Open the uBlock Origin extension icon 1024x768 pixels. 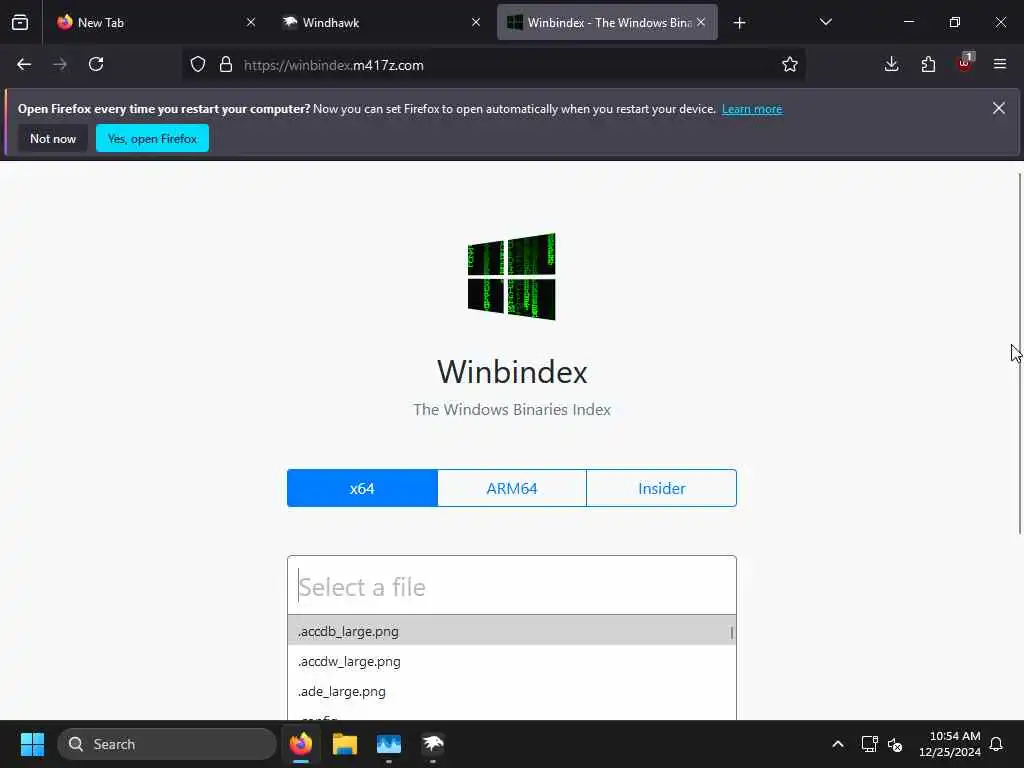point(965,63)
